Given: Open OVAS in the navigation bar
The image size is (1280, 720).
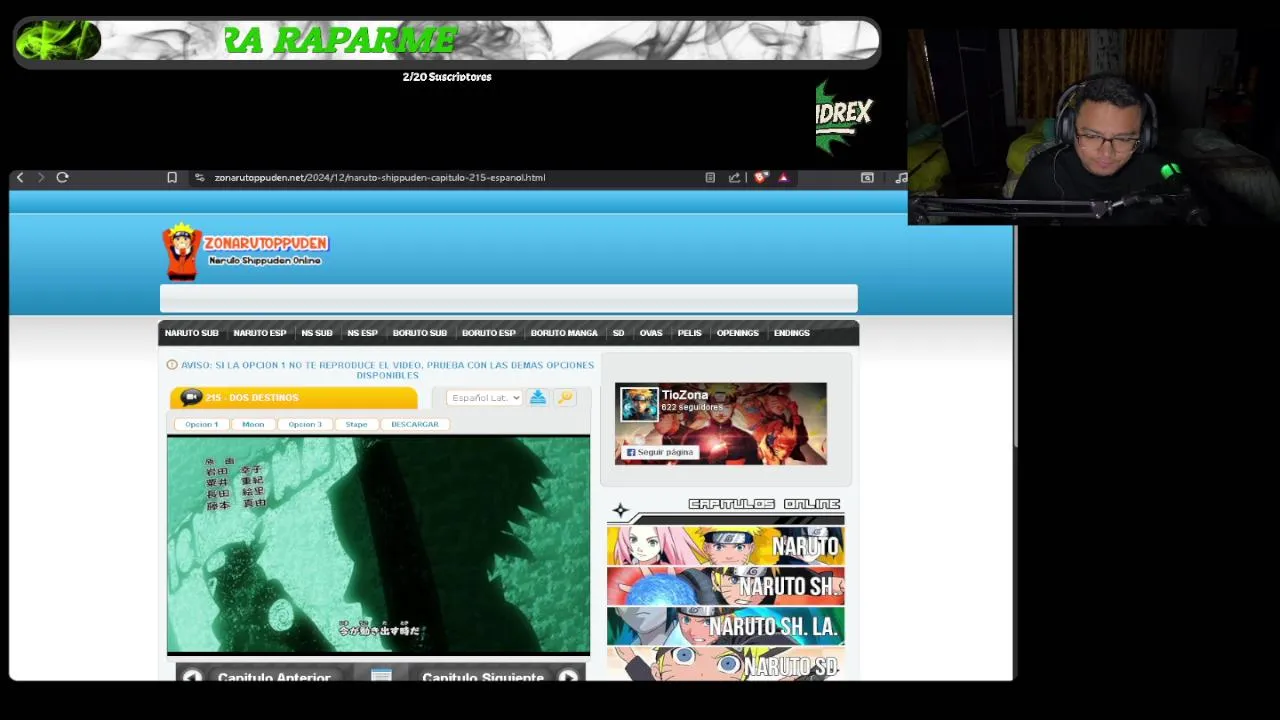Looking at the screenshot, I should click(x=651, y=333).
